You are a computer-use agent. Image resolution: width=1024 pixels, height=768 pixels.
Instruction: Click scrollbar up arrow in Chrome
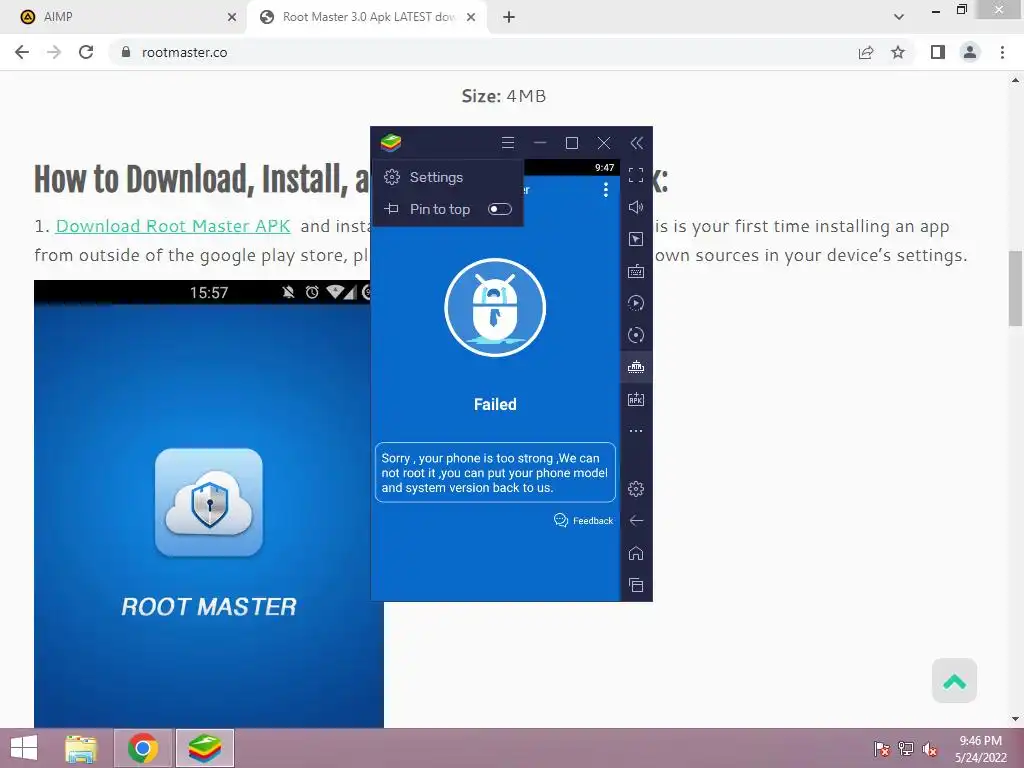(x=1016, y=80)
